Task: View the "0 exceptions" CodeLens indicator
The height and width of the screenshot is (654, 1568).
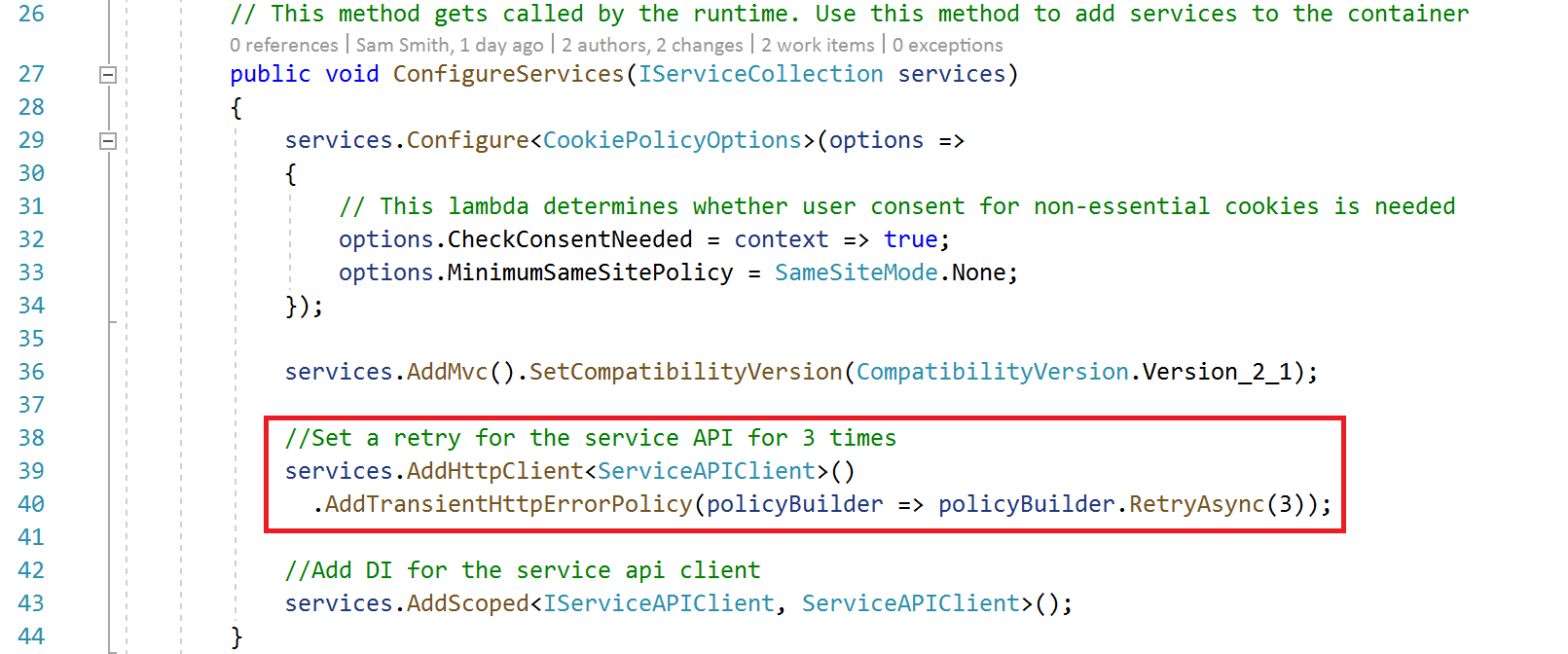Action: click(x=947, y=46)
